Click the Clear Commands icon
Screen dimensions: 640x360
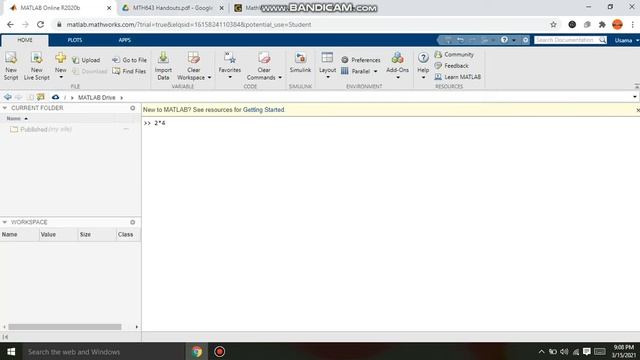pos(264,58)
